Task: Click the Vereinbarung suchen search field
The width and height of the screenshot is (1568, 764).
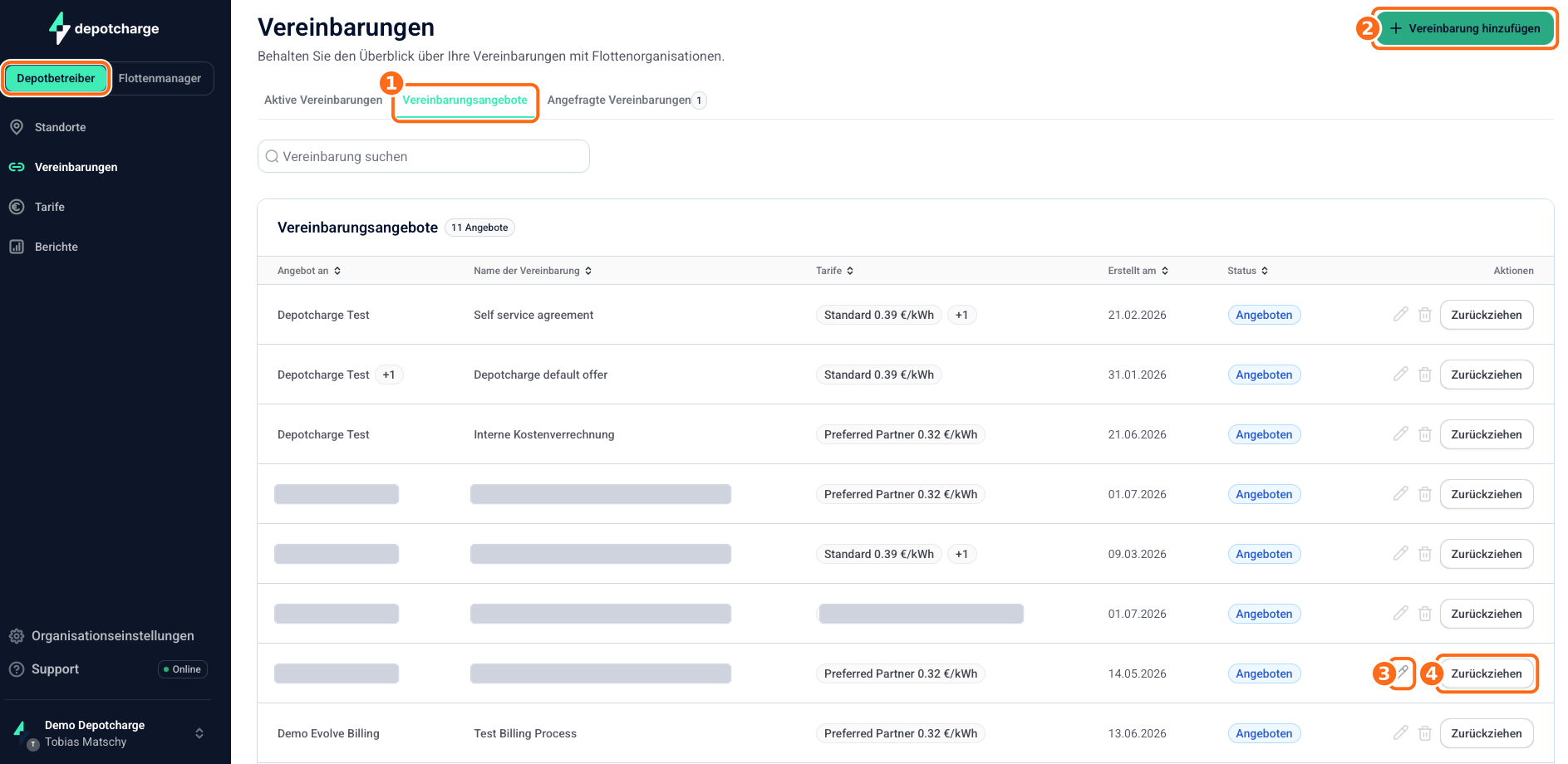Action: pyautogui.click(x=424, y=156)
